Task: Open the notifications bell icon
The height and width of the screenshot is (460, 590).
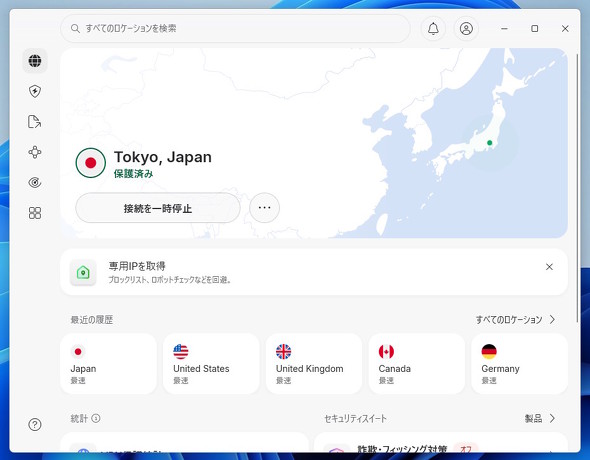Action: (x=433, y=29)
